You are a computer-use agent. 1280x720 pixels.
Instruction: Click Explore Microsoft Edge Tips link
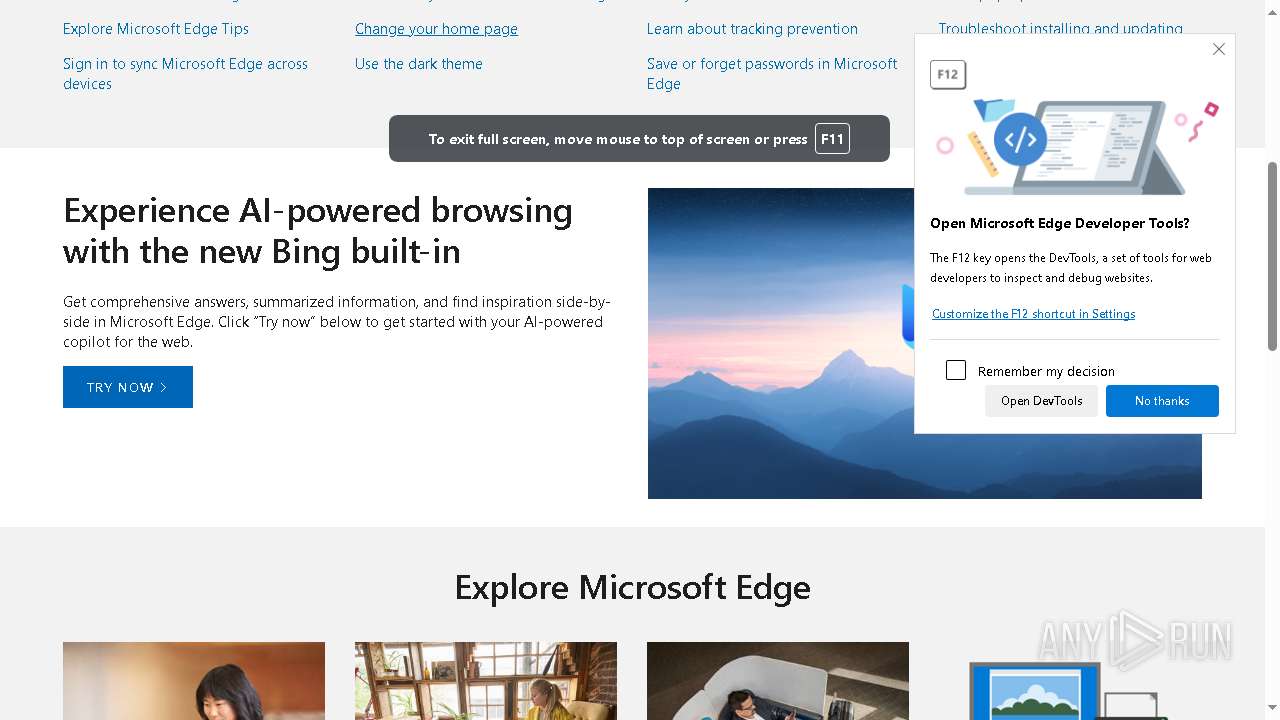(156, 29)
